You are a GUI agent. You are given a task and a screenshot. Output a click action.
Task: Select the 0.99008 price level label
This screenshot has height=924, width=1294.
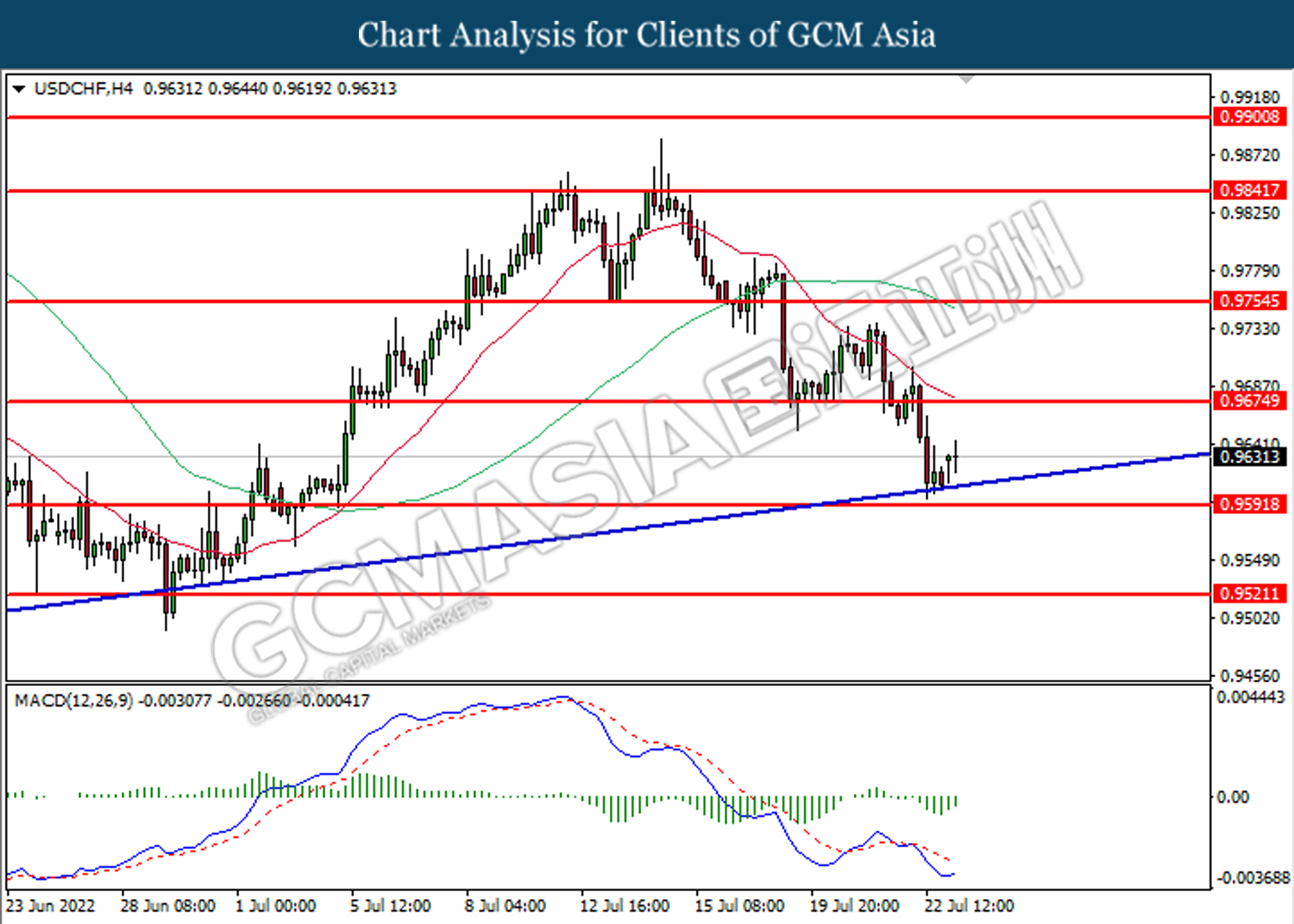[x=1250, y=116]
